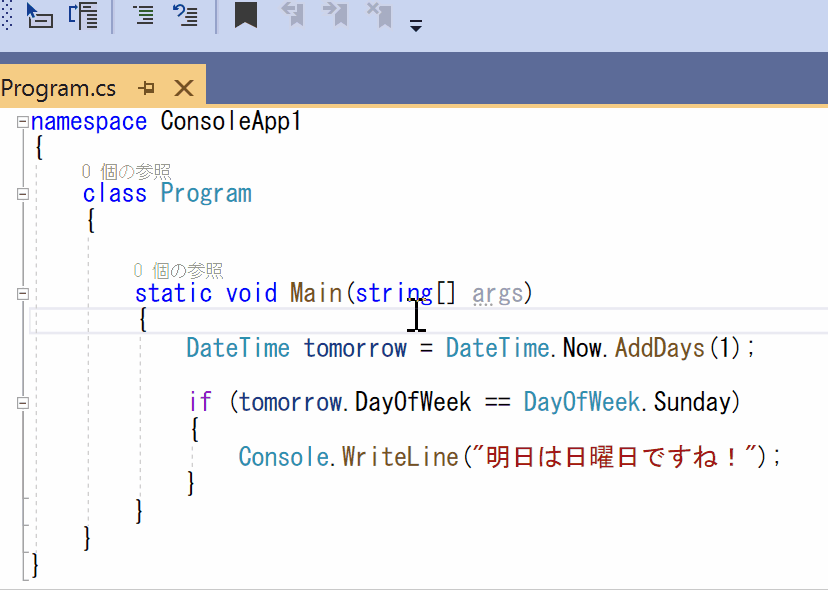Toggle a bookmark on current line
Viewport: 828px width, 590px height.
(246, 14)
